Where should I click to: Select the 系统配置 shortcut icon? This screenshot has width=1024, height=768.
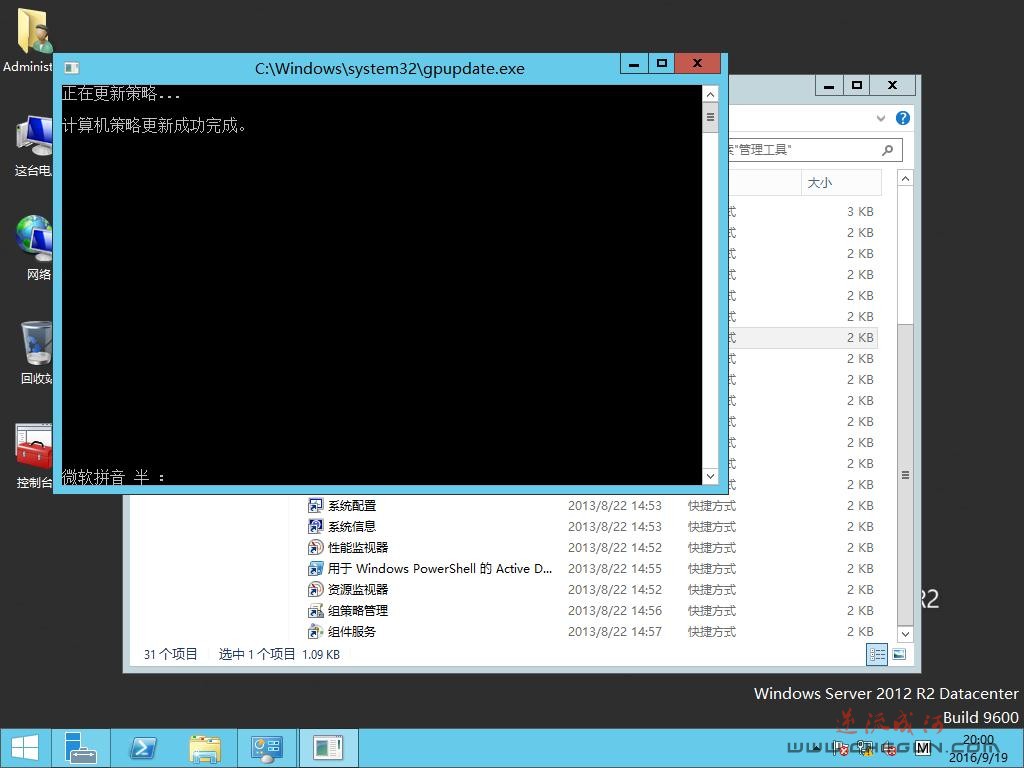pos(315,505)
